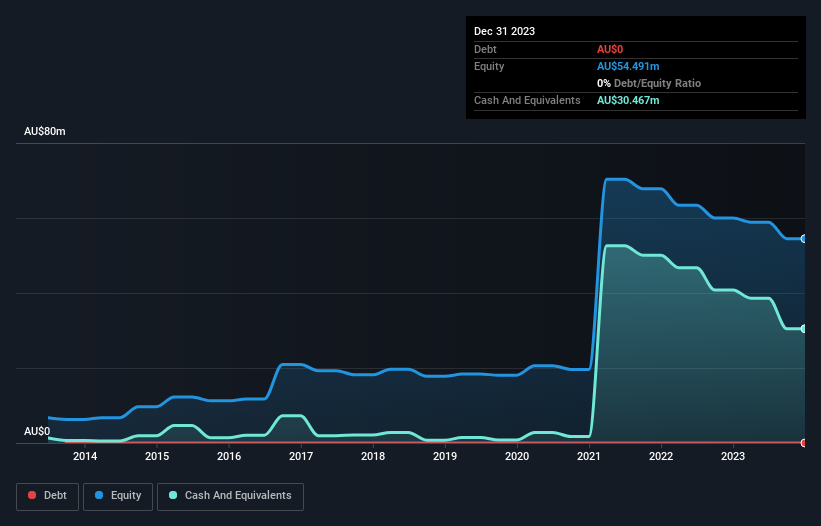The image size is (821, 526).
Task: Click the 0% Debt/Equity Ratio text
Action: [649, 83]
